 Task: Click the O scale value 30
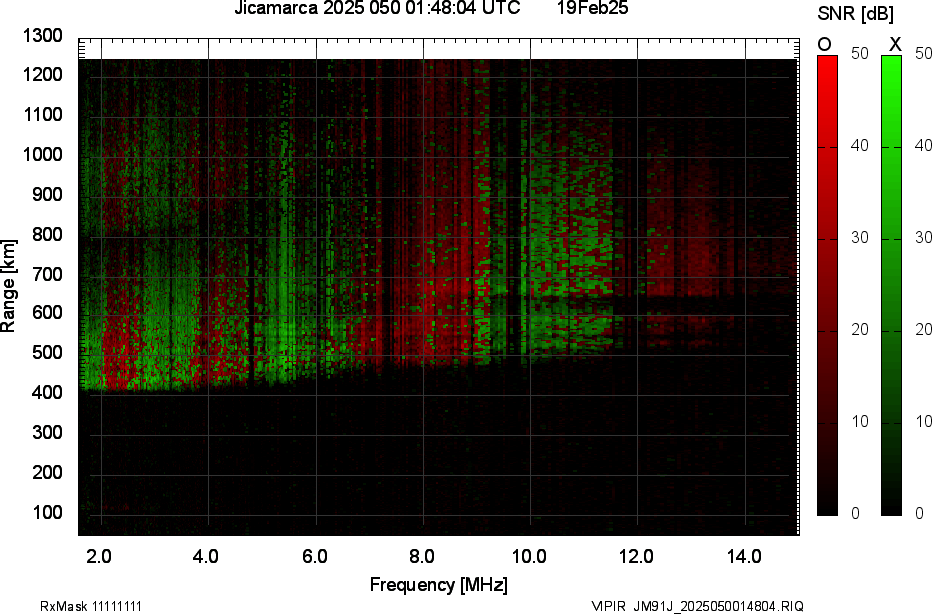[x=860, y=238]
